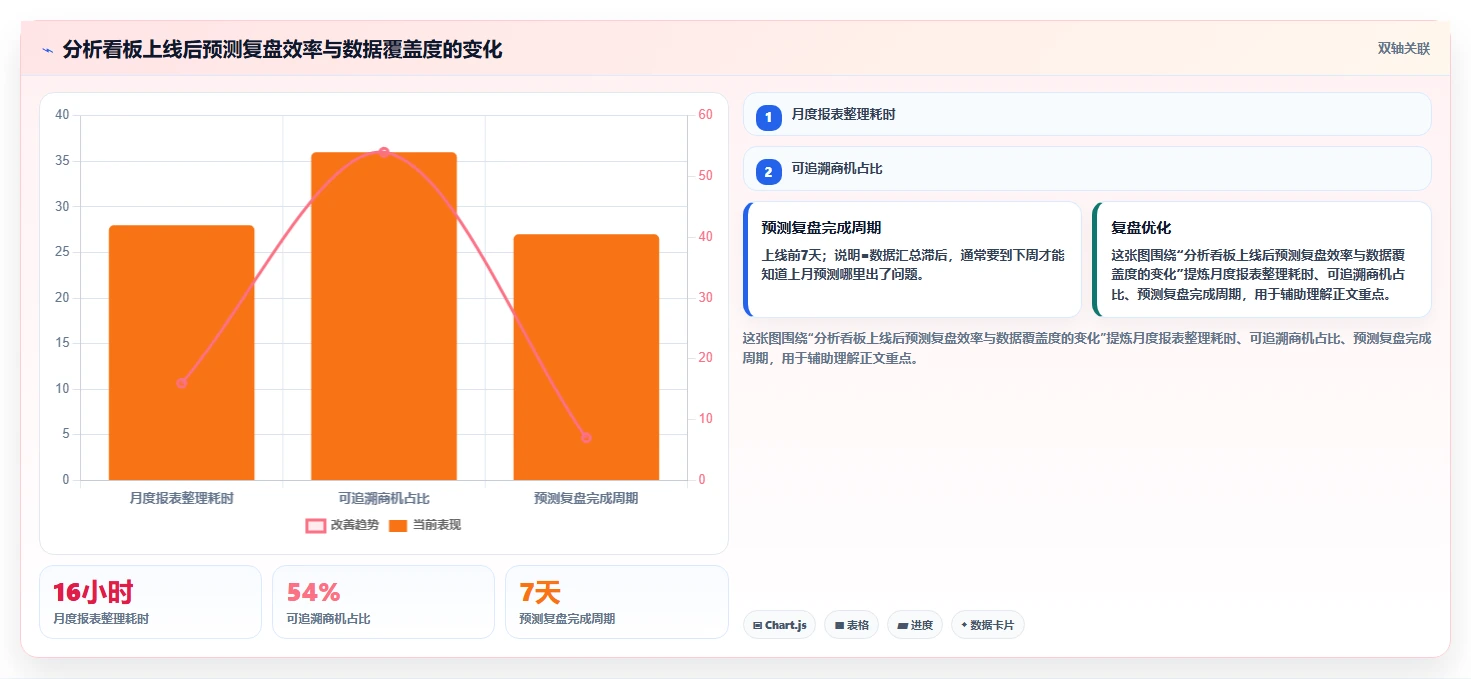Viewport: 1471px width, 679px height.
Task: Open the 月度报表整理耗时 list row
Action: pos(1087,114)
